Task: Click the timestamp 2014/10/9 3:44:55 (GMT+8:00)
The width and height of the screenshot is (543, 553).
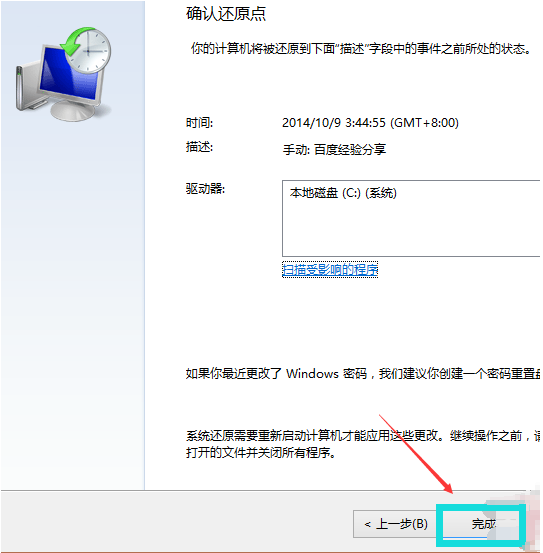Action: tap(370, 123)
